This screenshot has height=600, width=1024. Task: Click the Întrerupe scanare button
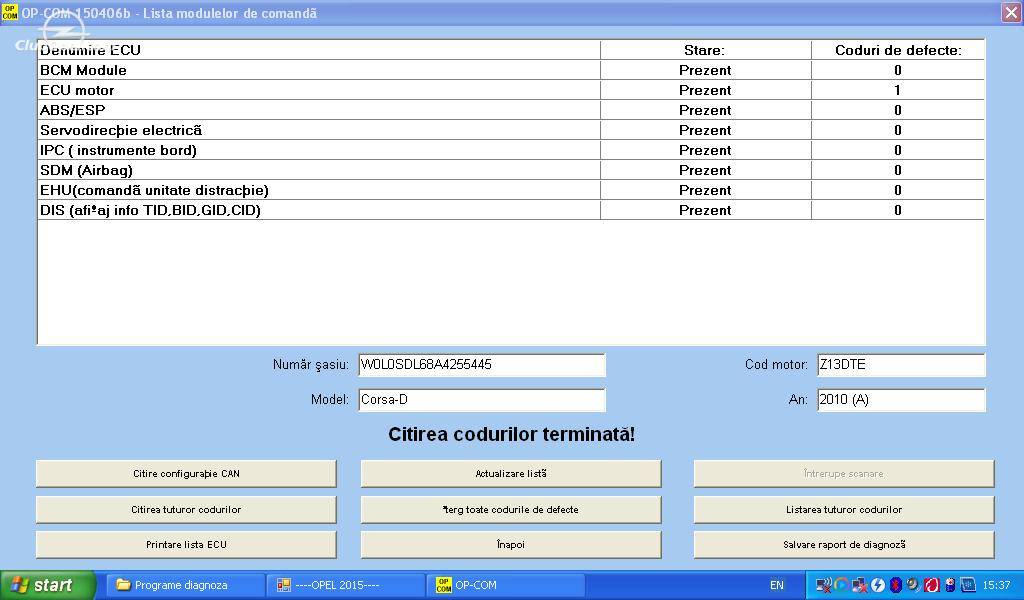click(x=844, y=473)
